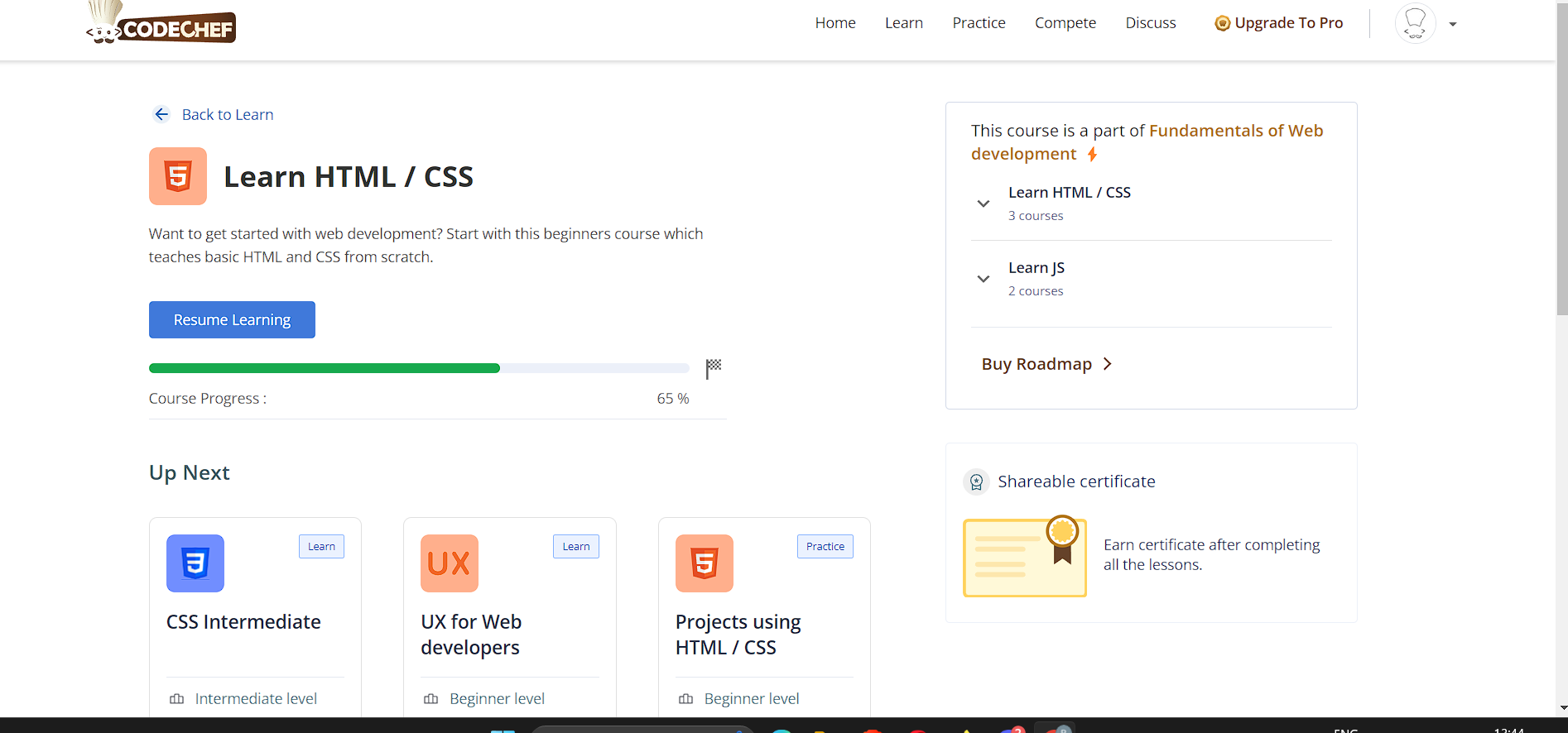
Task: Click the HTML5 icon beside Learn HTML / CSS title
Action: click(x=178, y=176)
